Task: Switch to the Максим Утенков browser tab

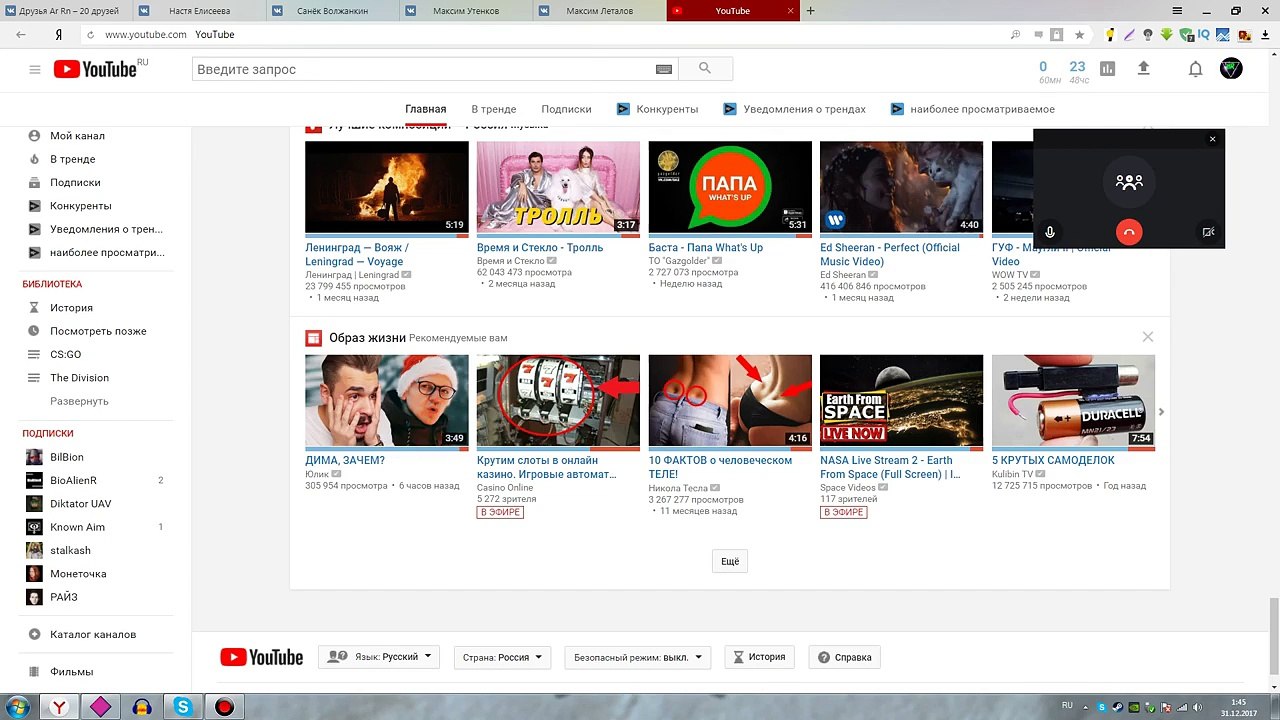Action: pos(466,11)
